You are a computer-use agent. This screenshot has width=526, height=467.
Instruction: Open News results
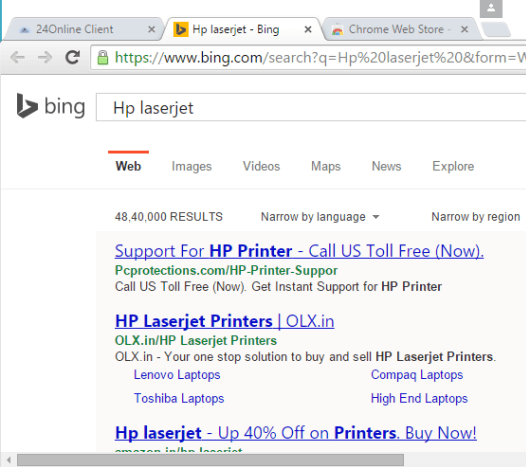pyautogui.click(x=386, y=166)
